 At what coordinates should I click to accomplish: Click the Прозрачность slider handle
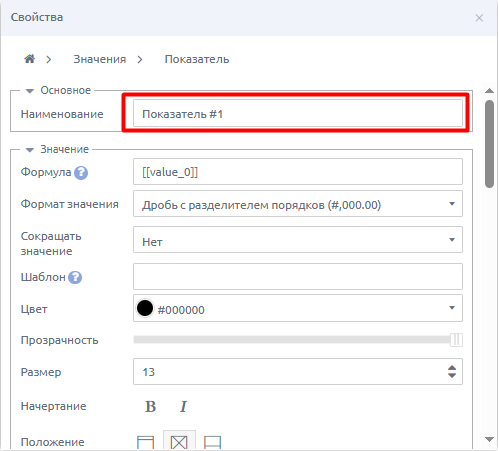(456, 340)
